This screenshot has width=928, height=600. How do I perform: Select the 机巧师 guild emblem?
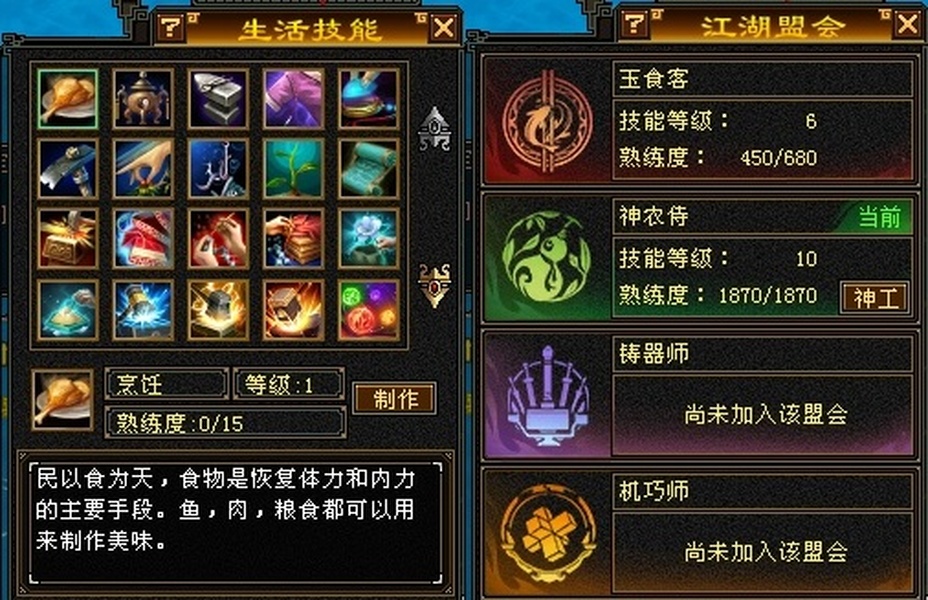point(547,533)
